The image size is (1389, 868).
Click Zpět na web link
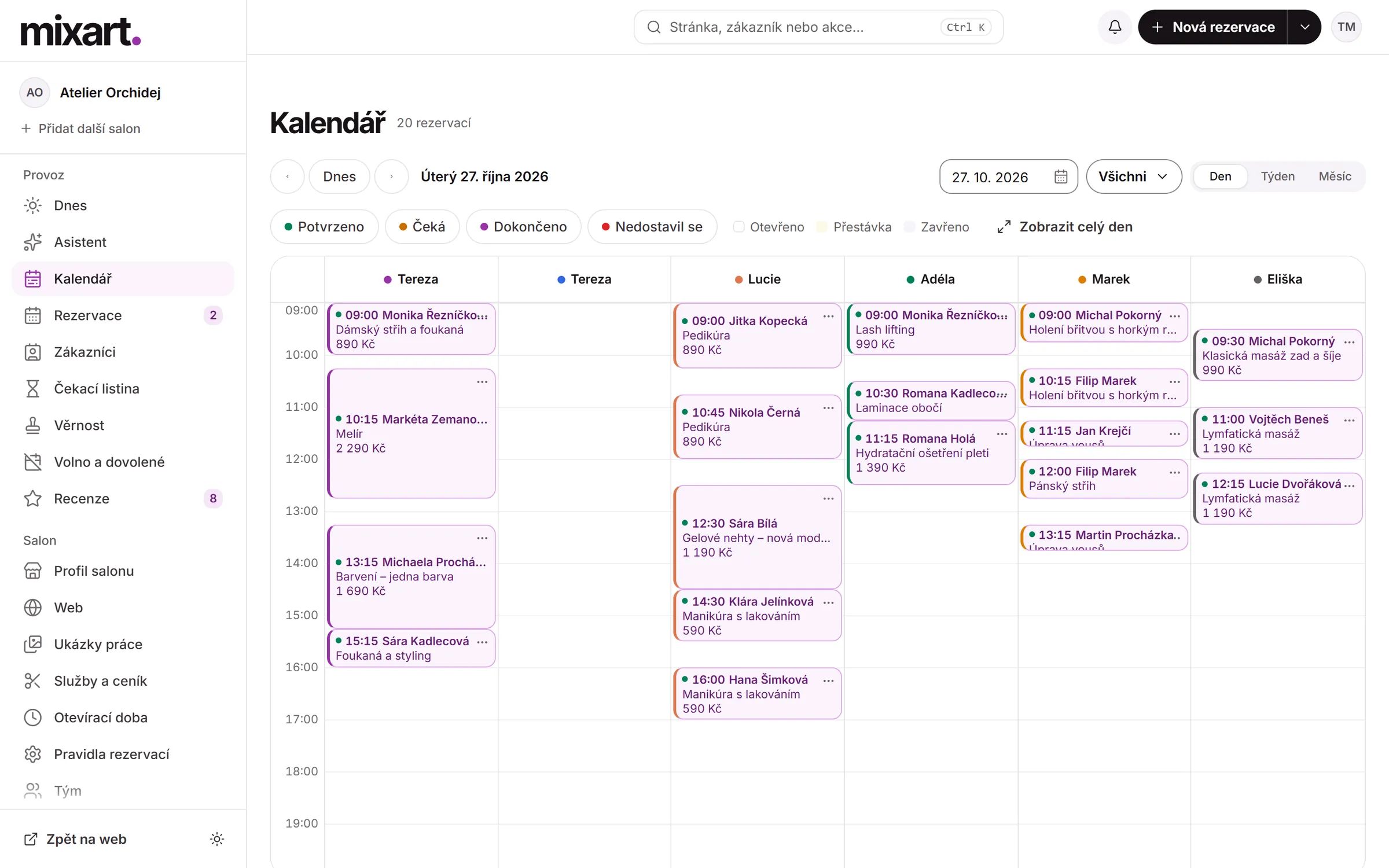tap(75, 839)
